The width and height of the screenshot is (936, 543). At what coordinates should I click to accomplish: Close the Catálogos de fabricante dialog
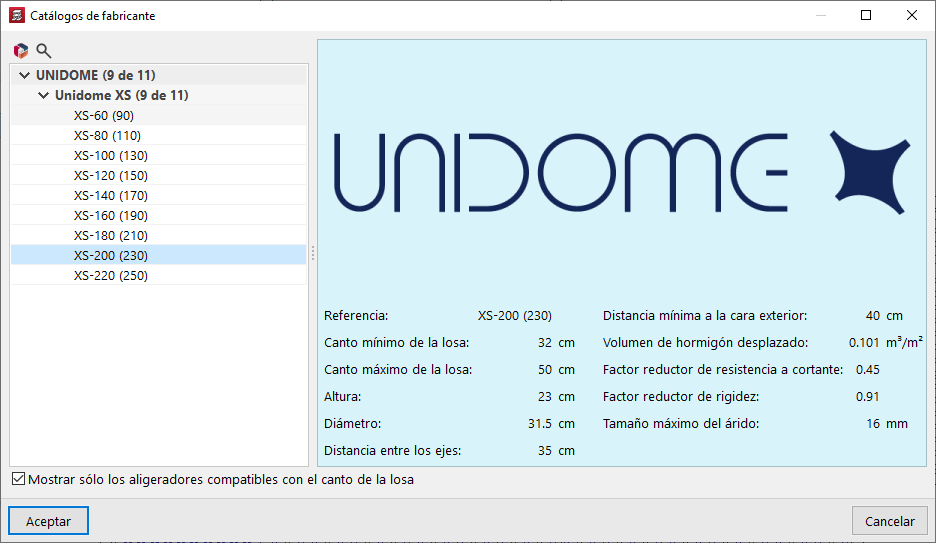click(x=912, y=15)
